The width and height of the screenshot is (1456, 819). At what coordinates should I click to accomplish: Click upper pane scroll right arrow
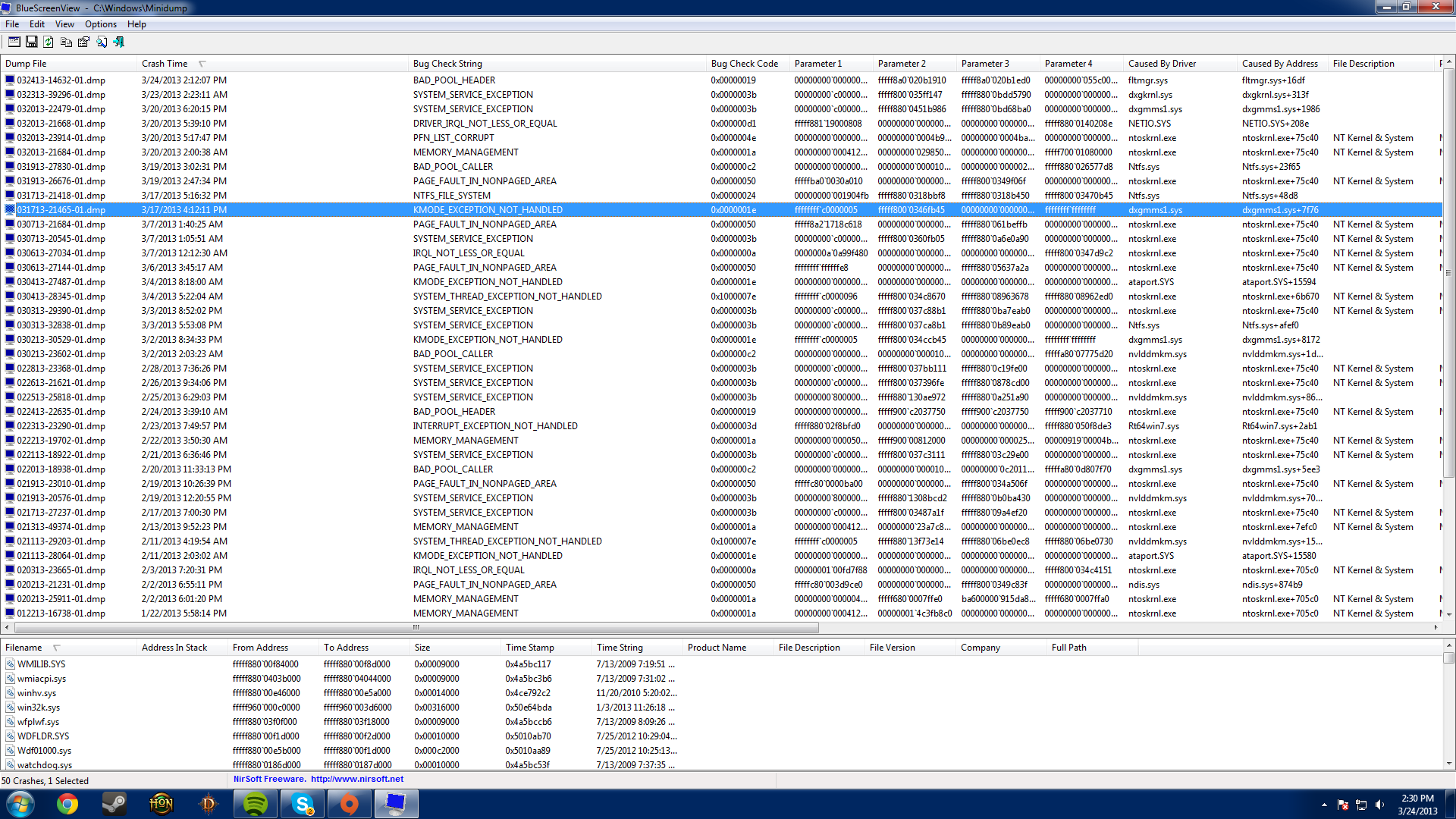[1436, 627]
